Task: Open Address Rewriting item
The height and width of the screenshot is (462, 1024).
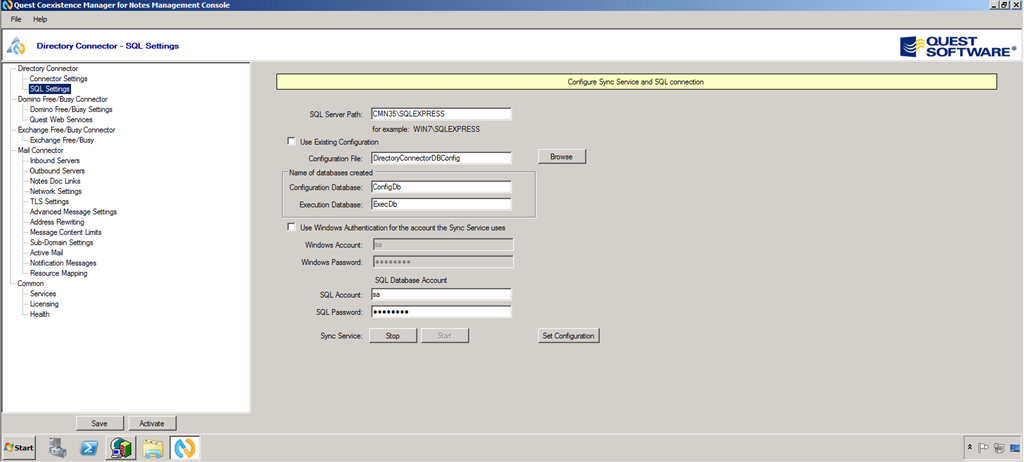Action: tap(57, 222)
